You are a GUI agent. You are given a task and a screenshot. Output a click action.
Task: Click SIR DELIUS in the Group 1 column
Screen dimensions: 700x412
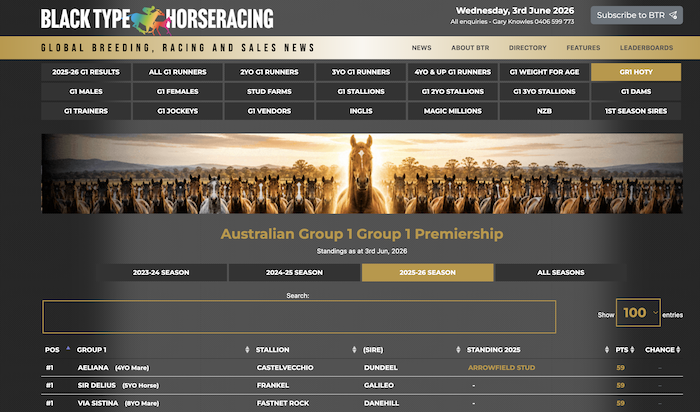click(x=96, y=385)
